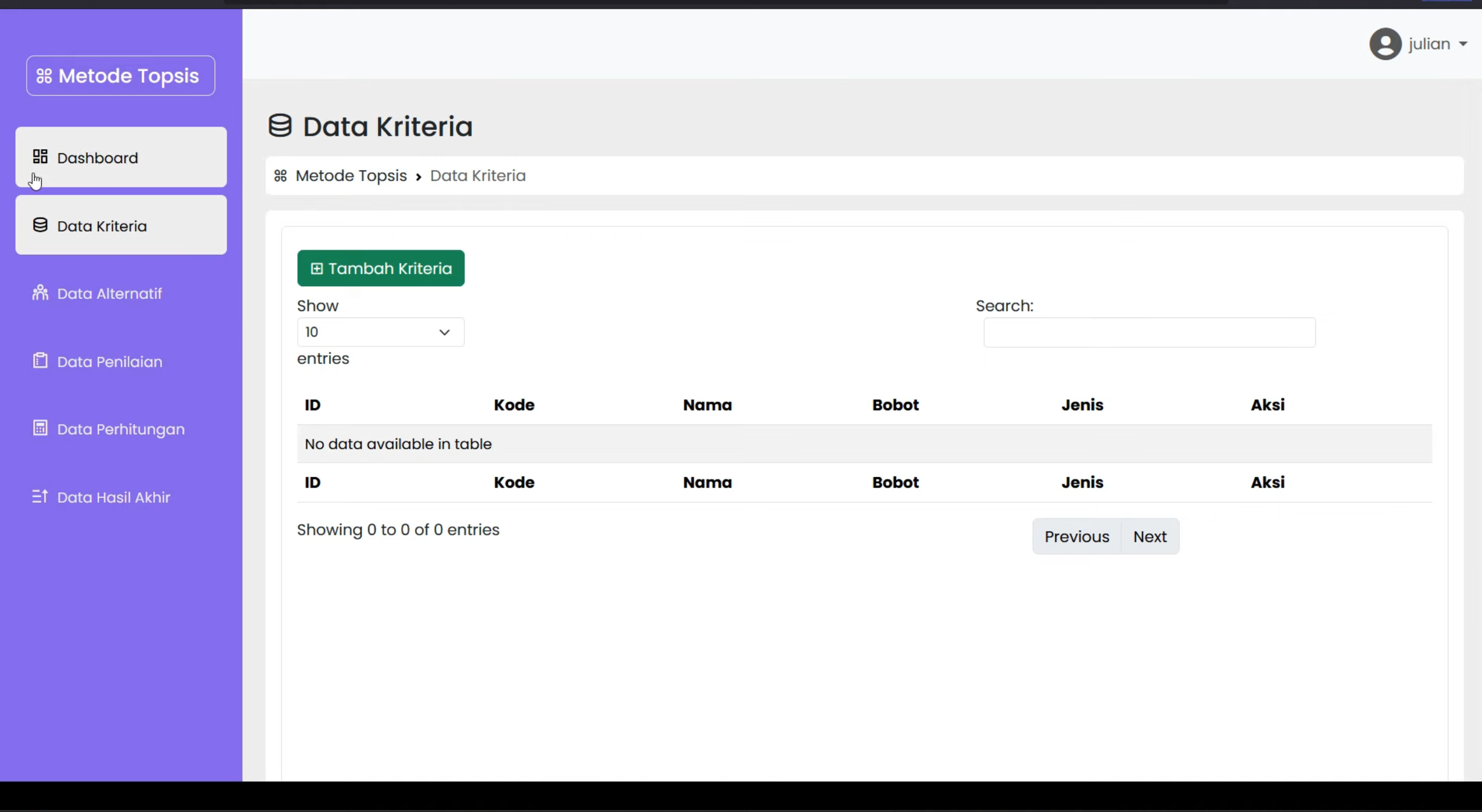Open Data Penilaian from sidebar

tap(121, 361)
